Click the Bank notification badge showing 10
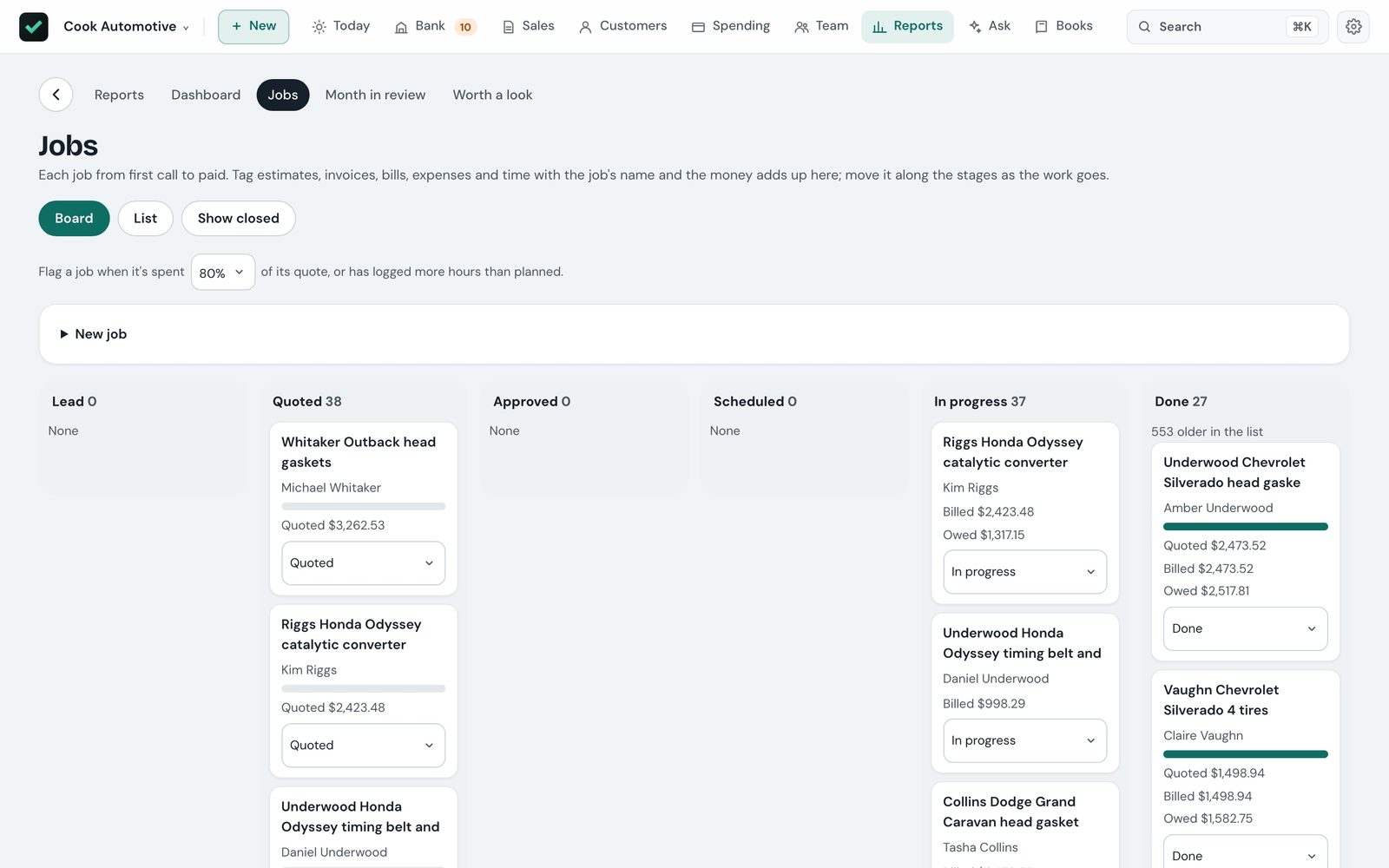The height and width of the screenshot is (868, 1389). click(465, 27)
